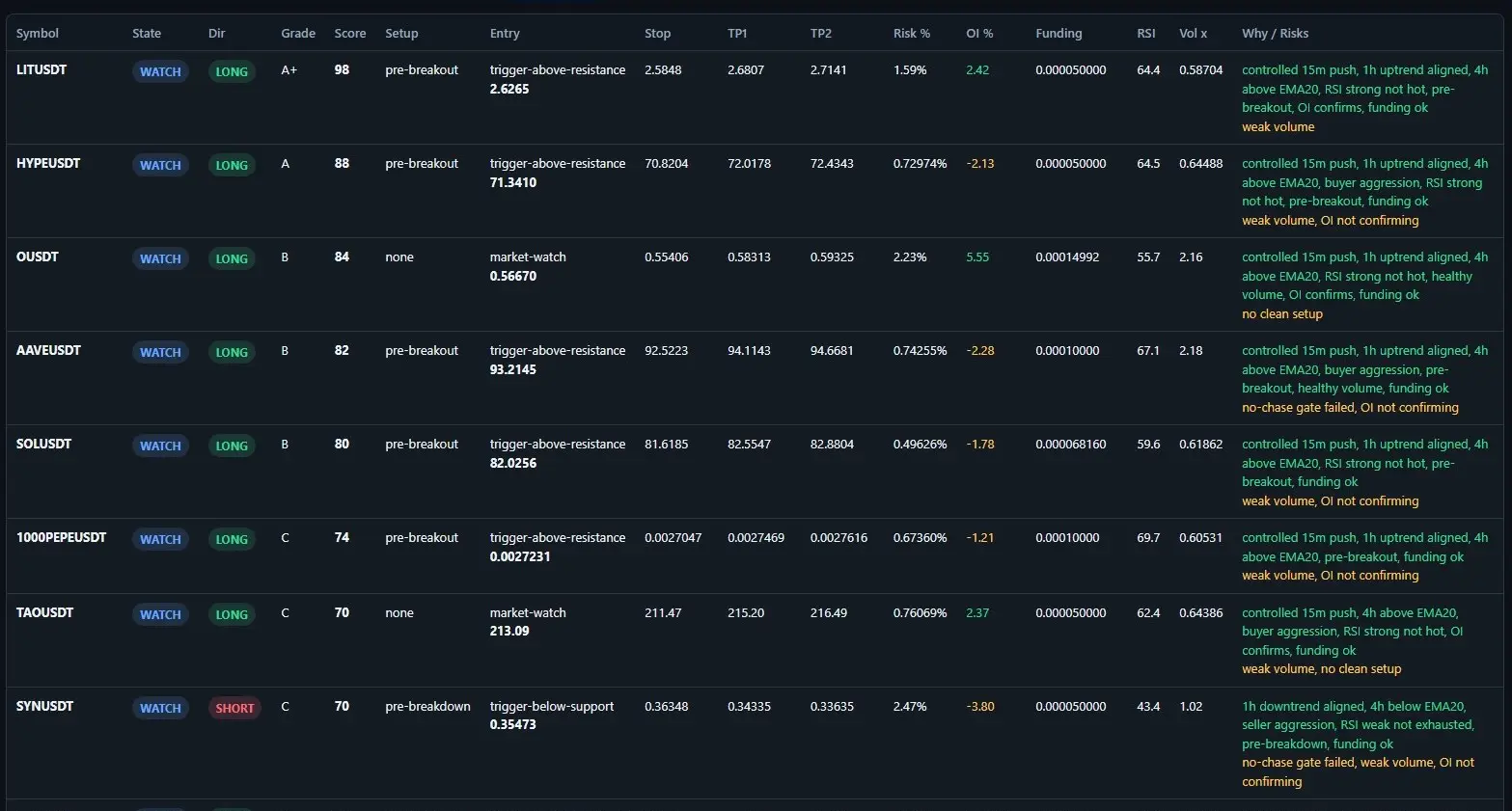1512x811 pixels.
Task: Click the Risk % column header
Action: point(912,33)
